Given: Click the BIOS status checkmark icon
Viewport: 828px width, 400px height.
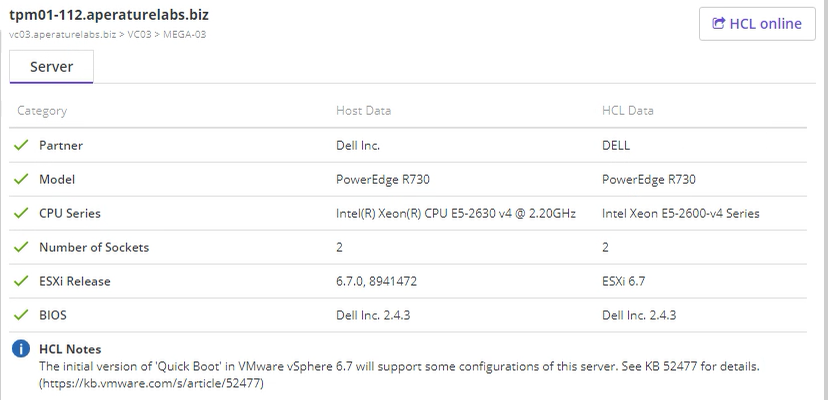Looking at the screenshot, I should [x=21, y=315].
